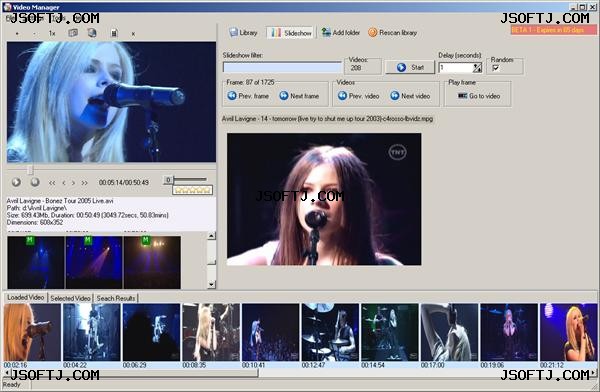Click the small x icon in player toolbar
600x392 pixels.
(x=133, y=34)
